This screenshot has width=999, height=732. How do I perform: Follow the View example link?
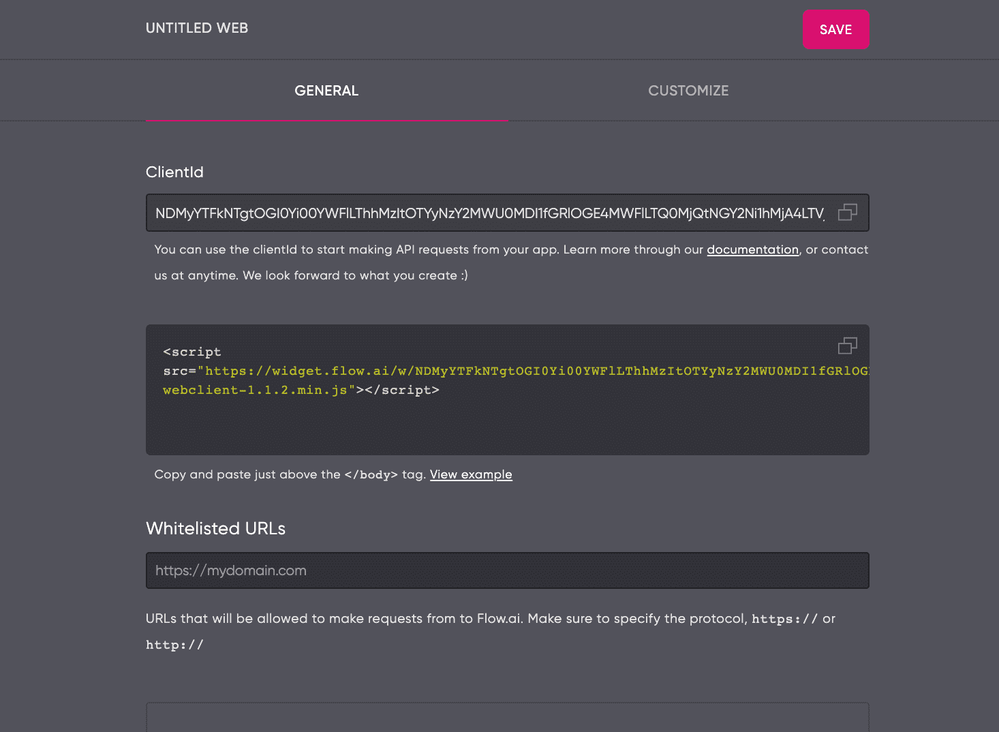point(471,475)
